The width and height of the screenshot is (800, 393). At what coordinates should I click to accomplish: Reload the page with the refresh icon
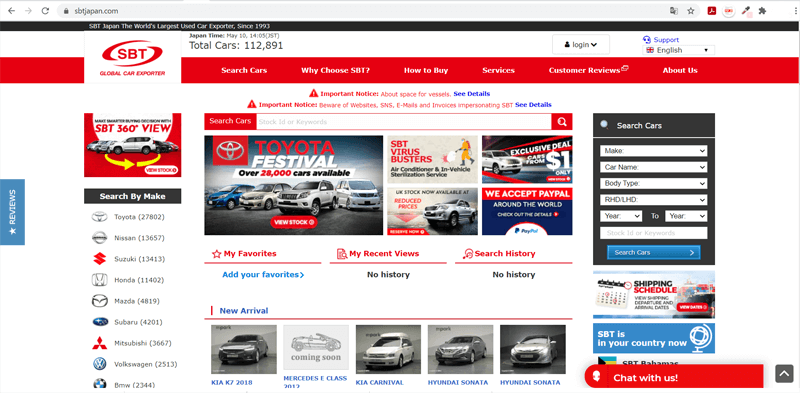click(45, 11)
